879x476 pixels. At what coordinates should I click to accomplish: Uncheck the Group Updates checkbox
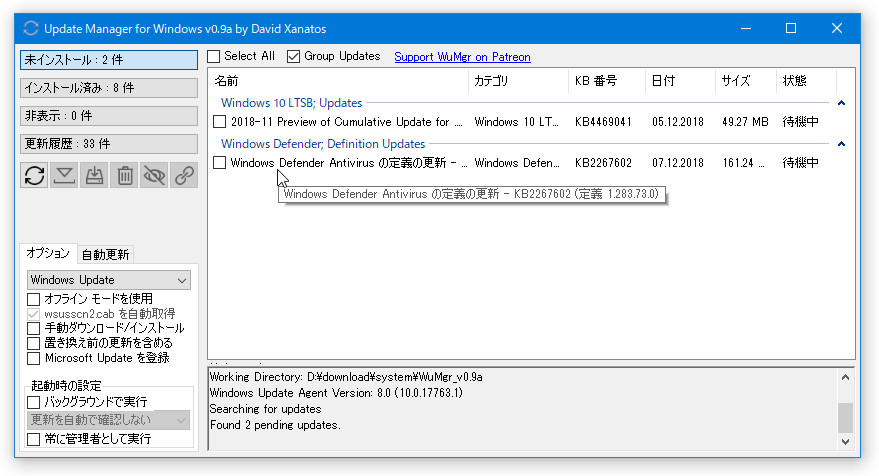(293, 57)
